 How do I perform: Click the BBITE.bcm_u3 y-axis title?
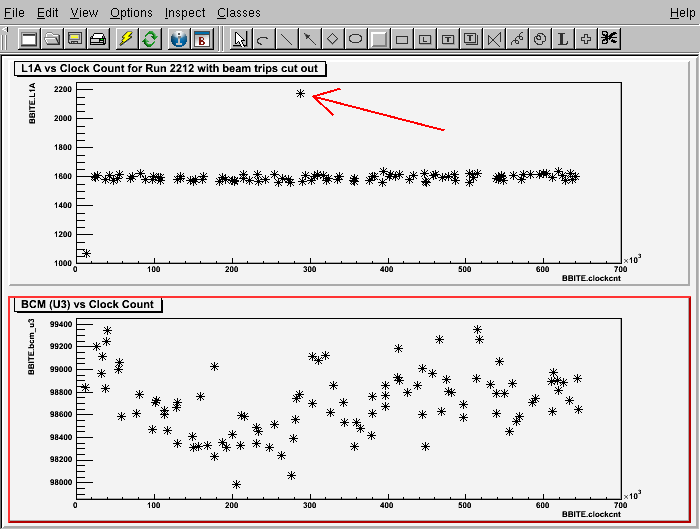(x=31, y=347)
